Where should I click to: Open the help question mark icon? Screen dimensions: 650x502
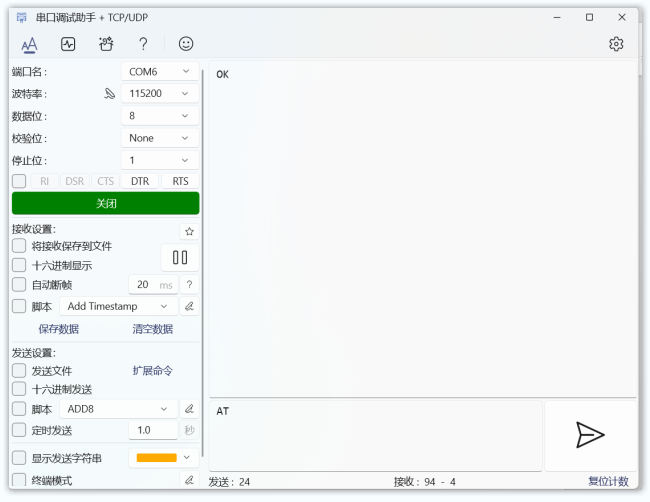pyautogui.click(x=143, y=44)
